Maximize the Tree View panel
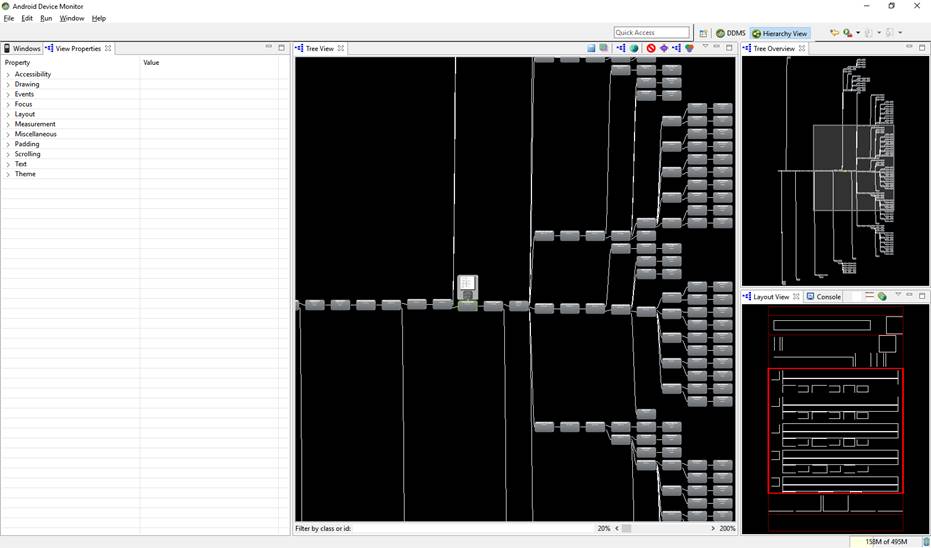This screenshot has height=548, width=931. coord(729,47)
